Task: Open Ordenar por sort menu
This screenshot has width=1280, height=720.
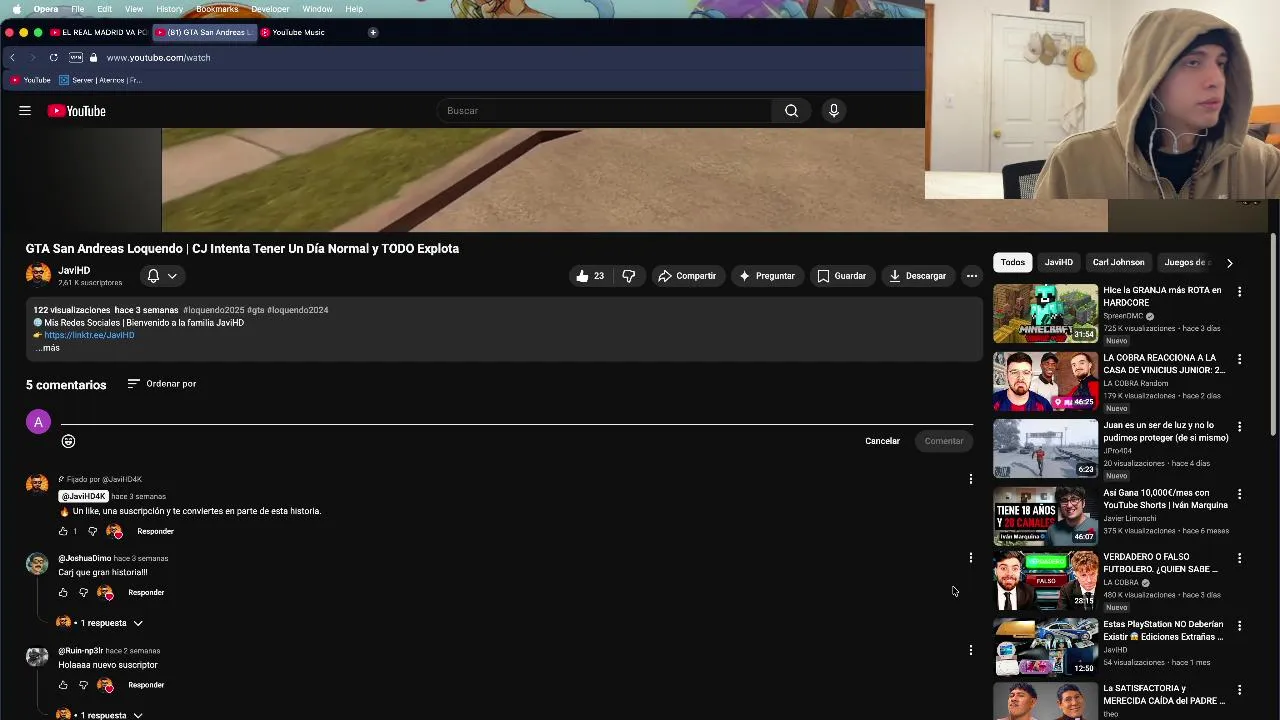Action: pos(162,384)
